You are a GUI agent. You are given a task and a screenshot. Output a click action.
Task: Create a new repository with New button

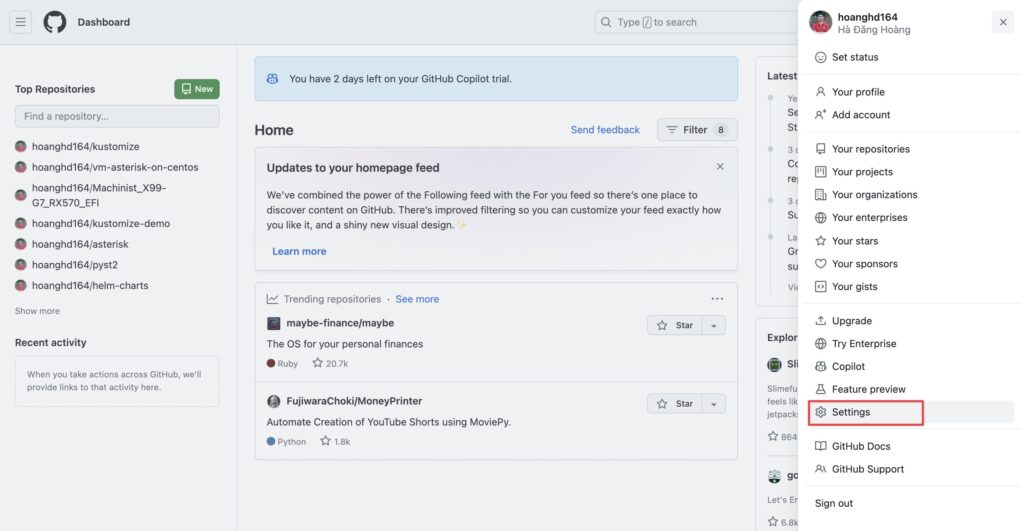coord(197,89)
